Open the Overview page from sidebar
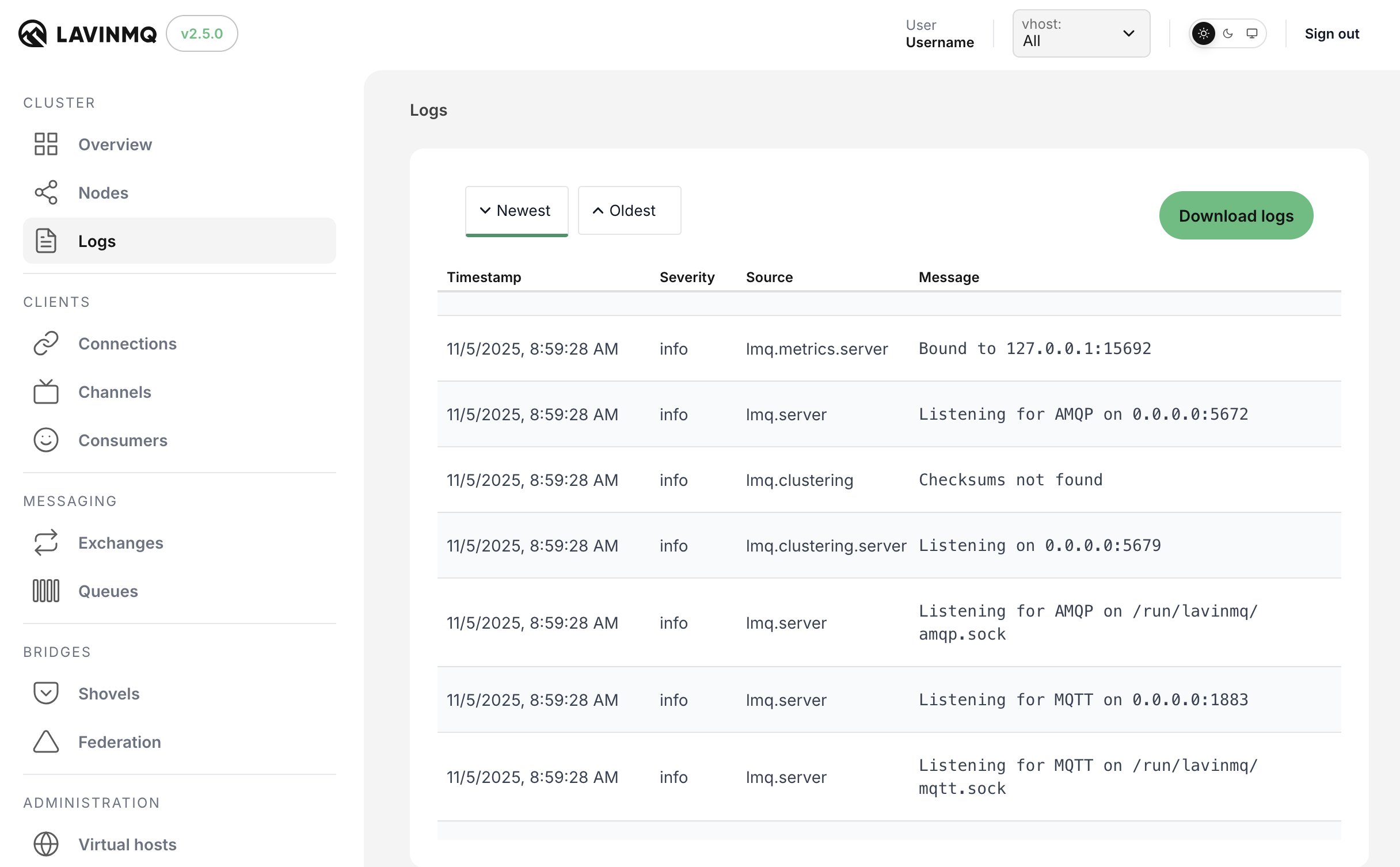The image size is (1400, 867). click(x=115, y=144)
